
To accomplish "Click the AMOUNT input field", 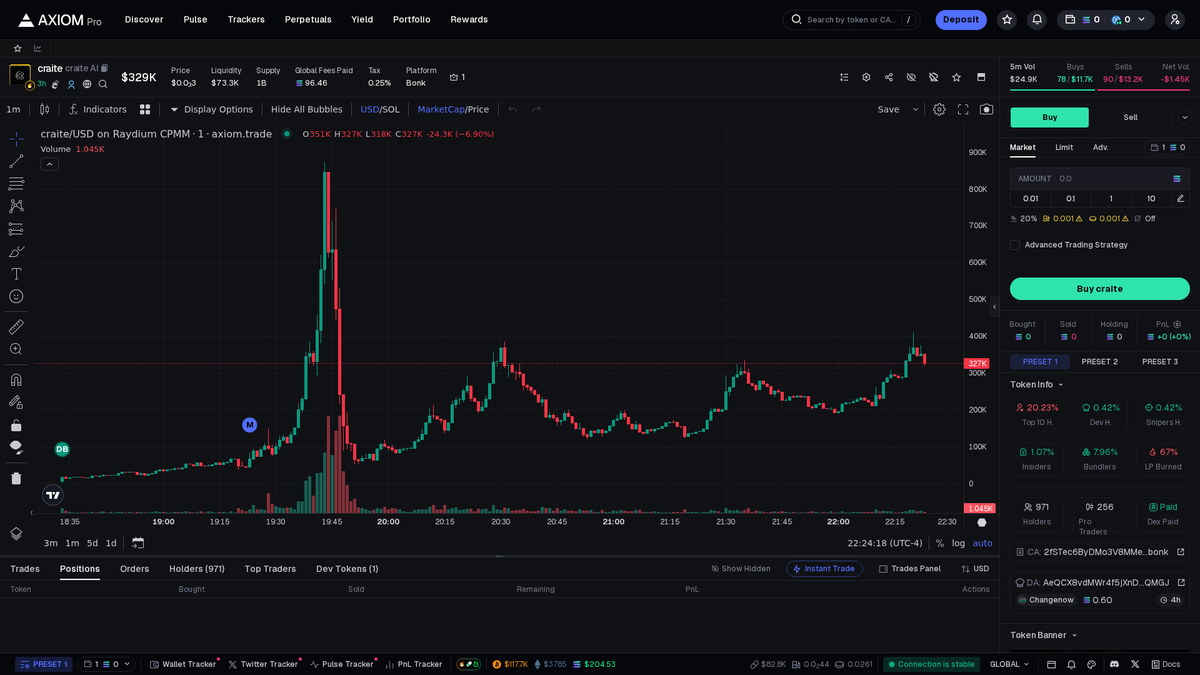I will 1100,178.
